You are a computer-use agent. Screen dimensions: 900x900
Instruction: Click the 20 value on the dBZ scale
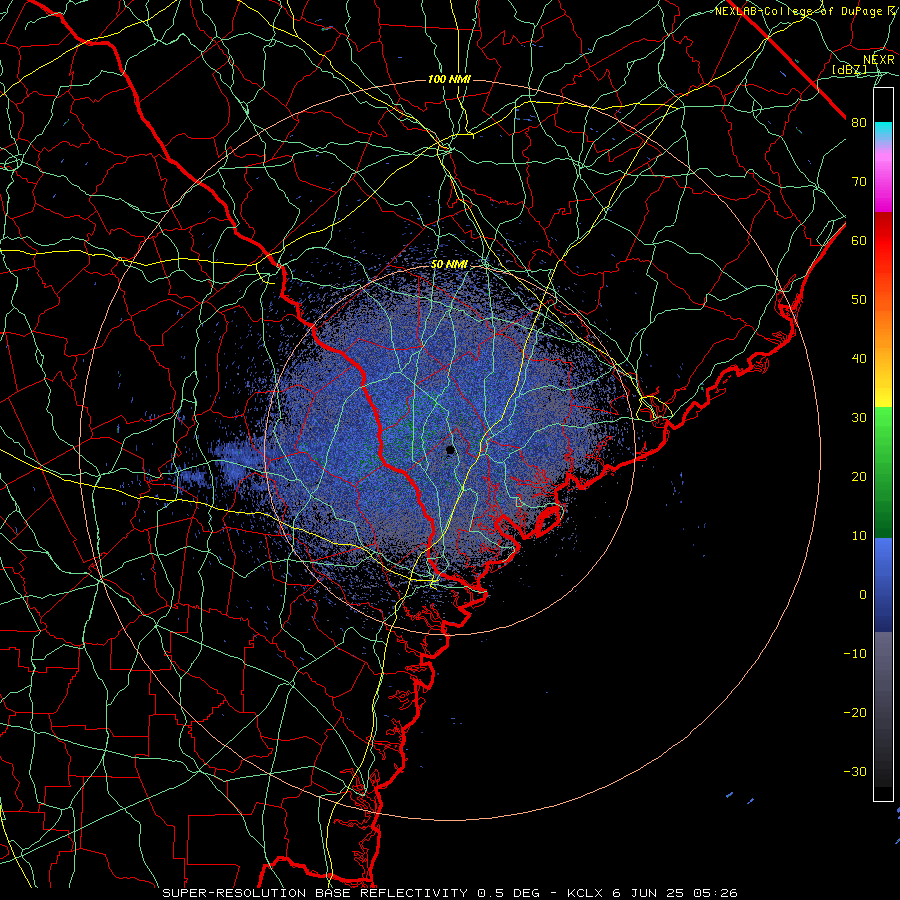click(859, 477)
